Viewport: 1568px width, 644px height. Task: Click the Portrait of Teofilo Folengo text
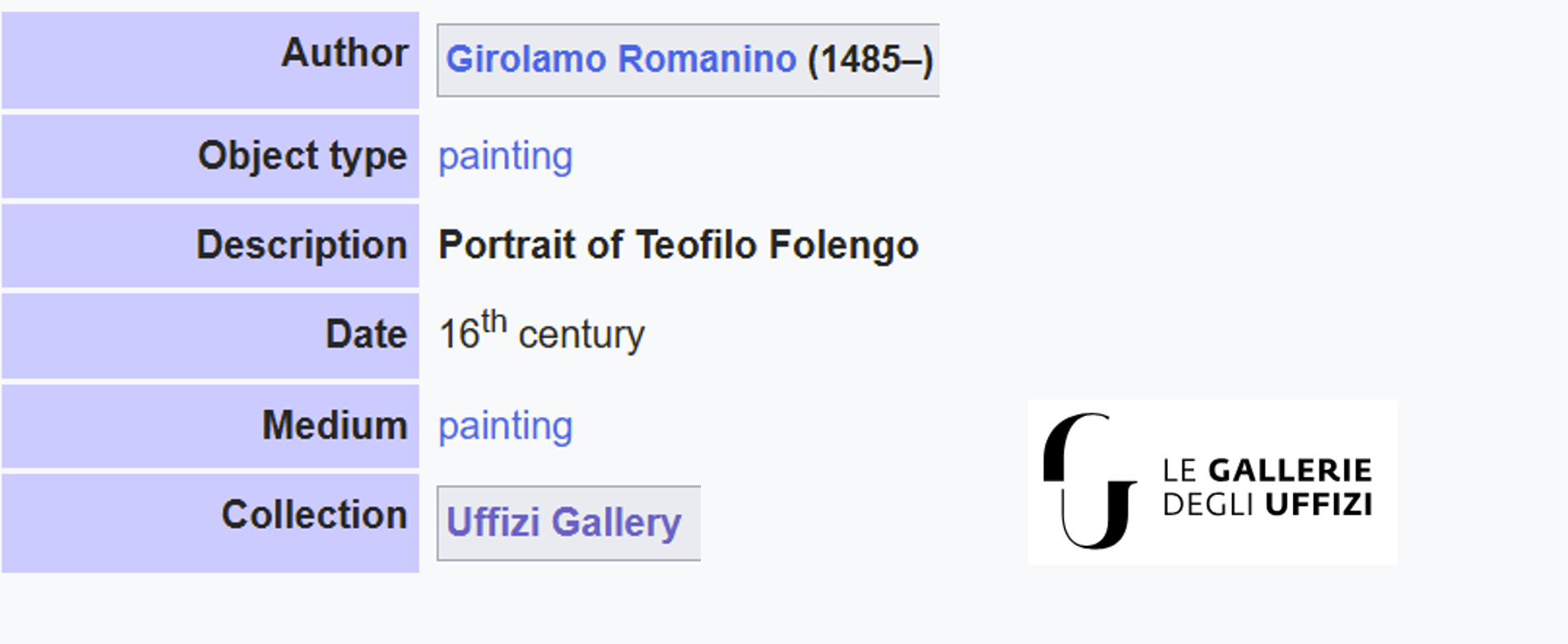point(678,245)
